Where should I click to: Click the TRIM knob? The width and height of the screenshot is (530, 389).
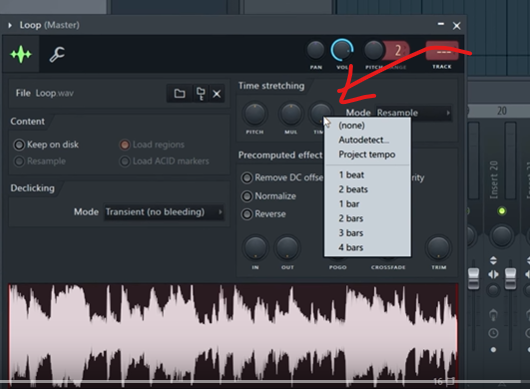tap(438, 248)
